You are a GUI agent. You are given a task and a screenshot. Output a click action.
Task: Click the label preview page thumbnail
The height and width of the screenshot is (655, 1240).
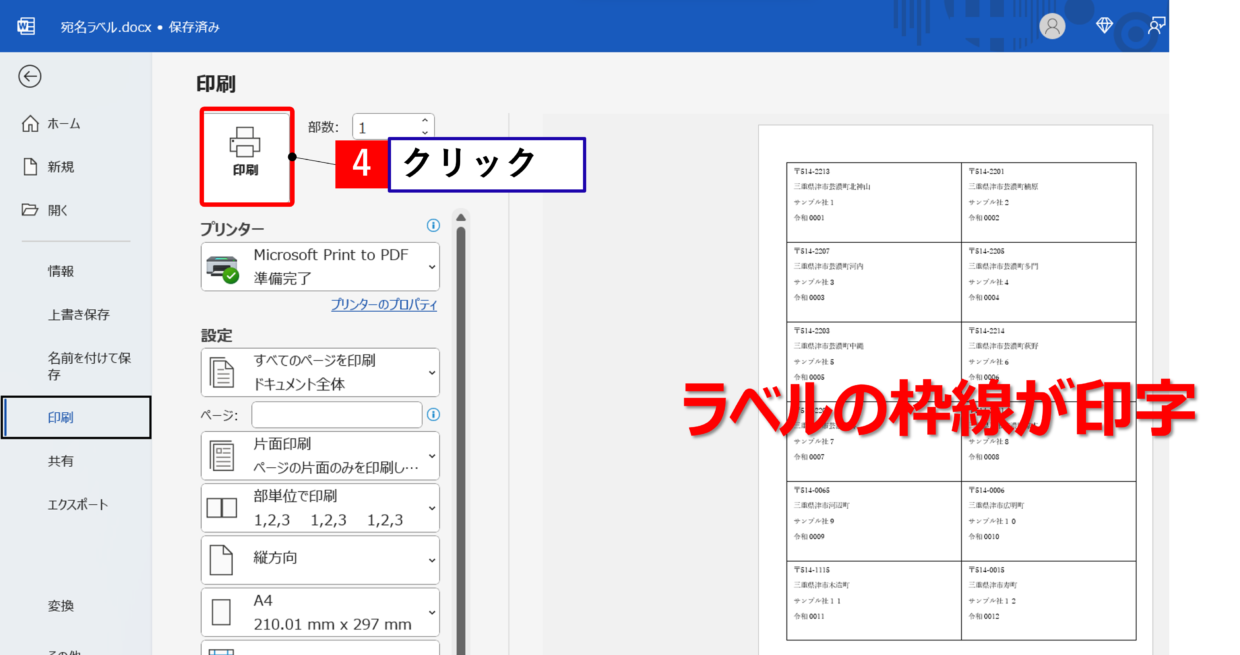tap(955, 390)
